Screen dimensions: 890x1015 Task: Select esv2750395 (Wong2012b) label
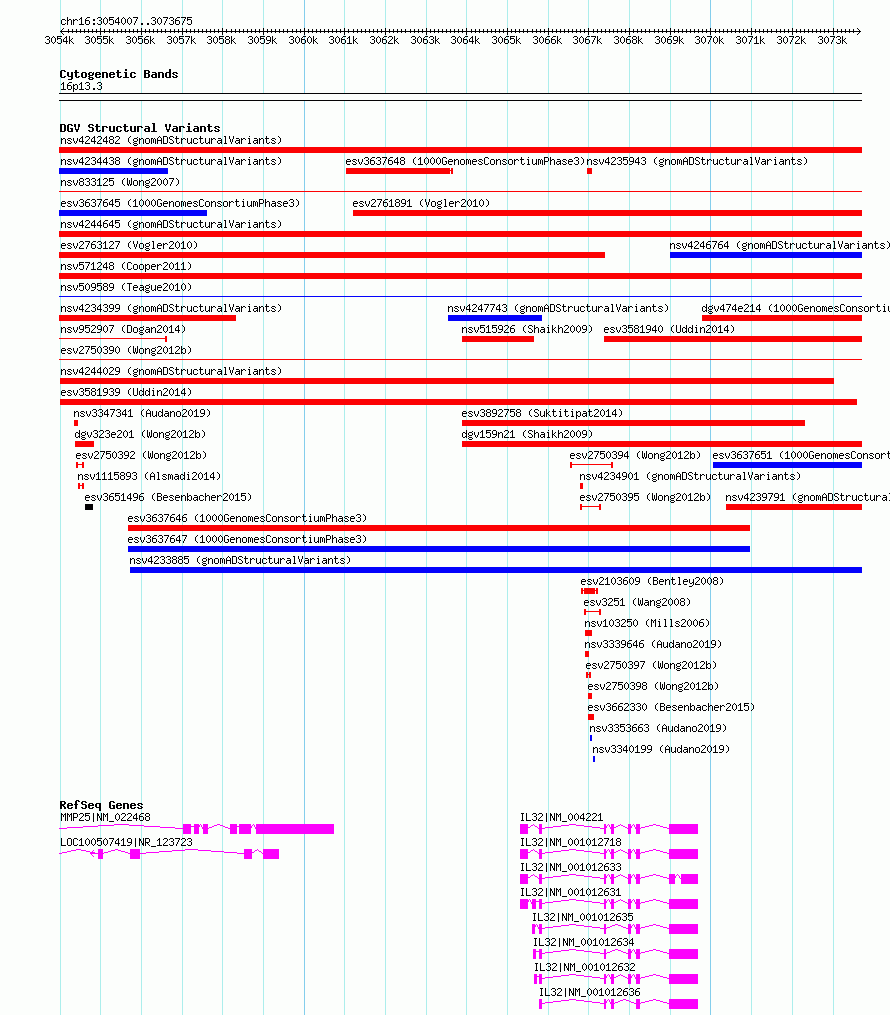pyautogui.click(x=645, y=497)
